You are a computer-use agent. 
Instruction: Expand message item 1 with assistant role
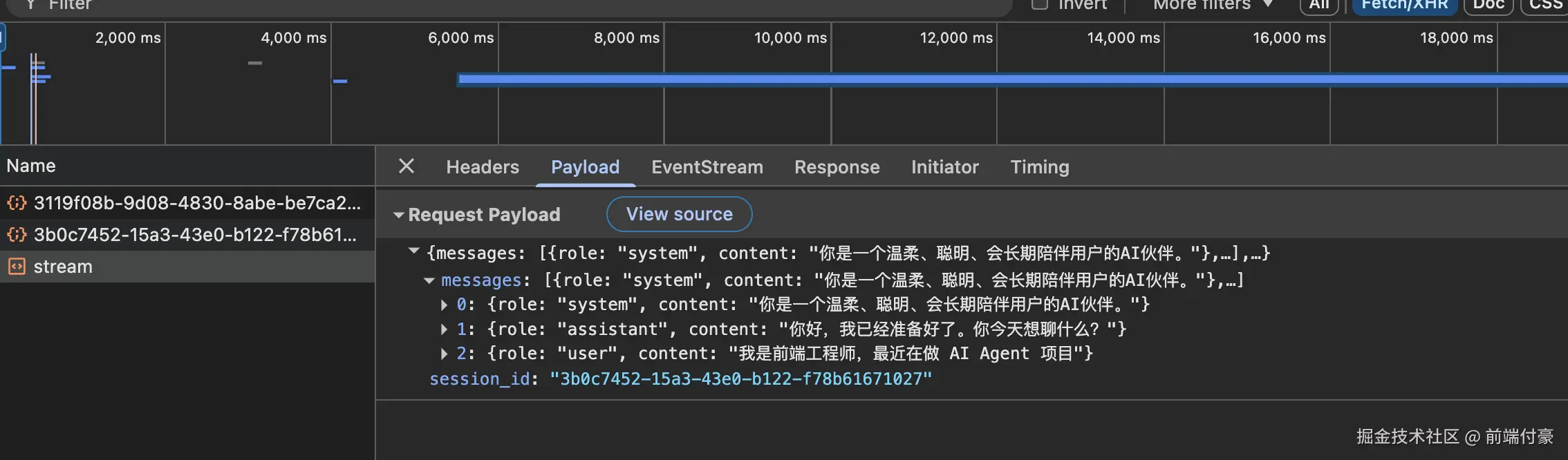pyautogui.click(x=445, y=329)
